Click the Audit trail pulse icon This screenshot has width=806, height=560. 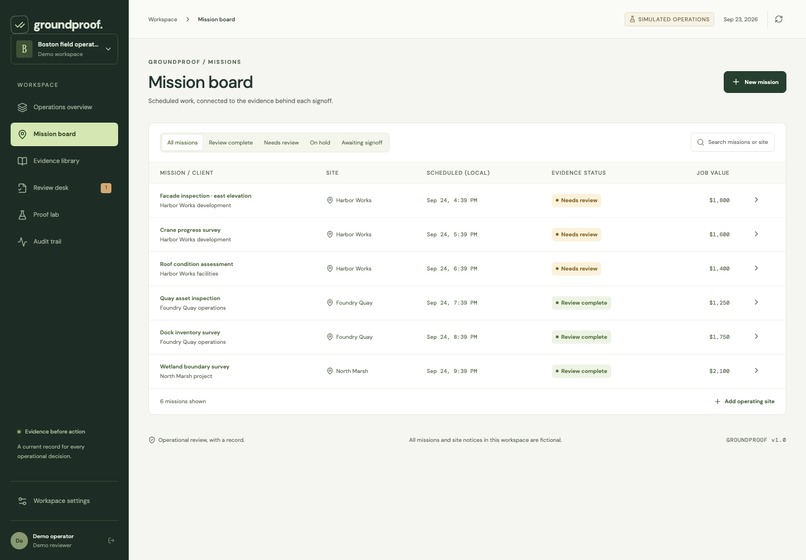click(22, 242)
